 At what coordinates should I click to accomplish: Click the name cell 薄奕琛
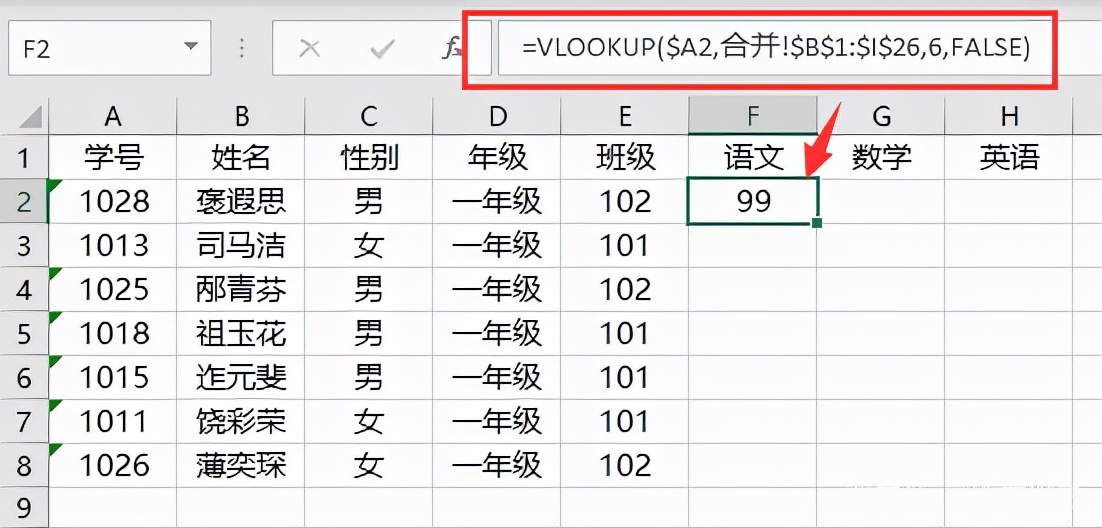click(x=241, y=465)
